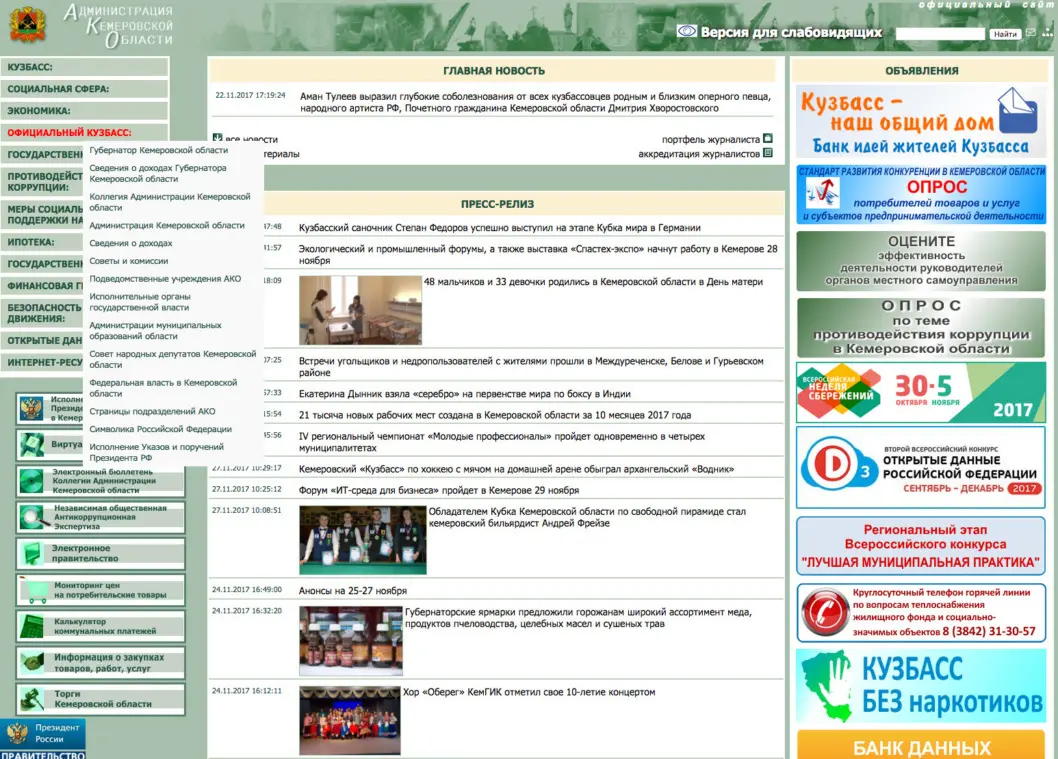Open main news about Аман Тулеев condolences
This screenshot has height=759, width=1058.
coord(536,102)
